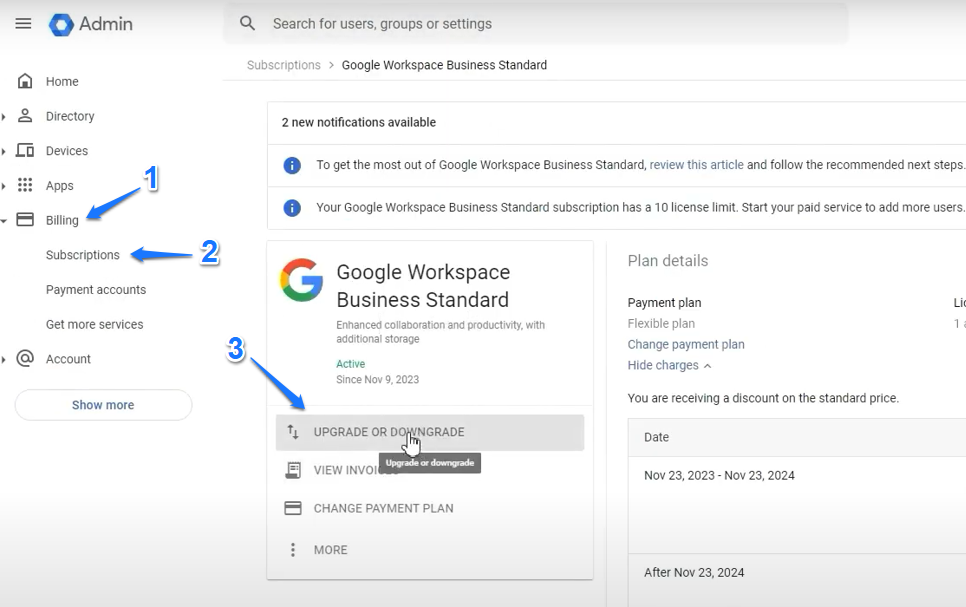Open the hamburger main menu
The image size is (966, 607).
[x=23, y=24]
